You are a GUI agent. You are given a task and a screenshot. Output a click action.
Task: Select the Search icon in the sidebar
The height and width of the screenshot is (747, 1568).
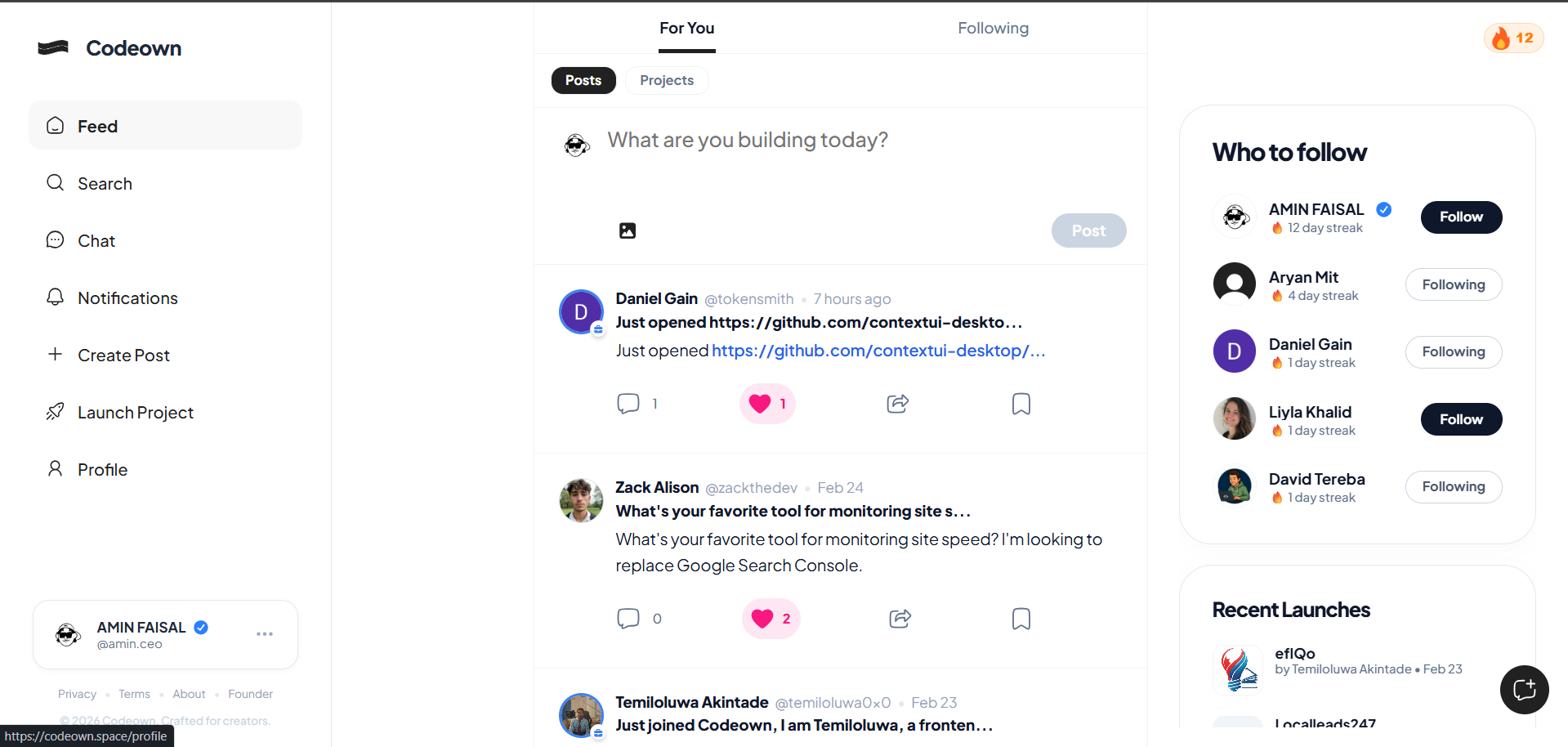(55, 182)
